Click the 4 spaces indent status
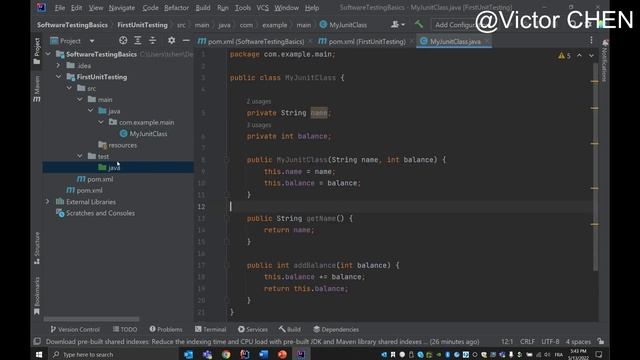 (578, 341)
